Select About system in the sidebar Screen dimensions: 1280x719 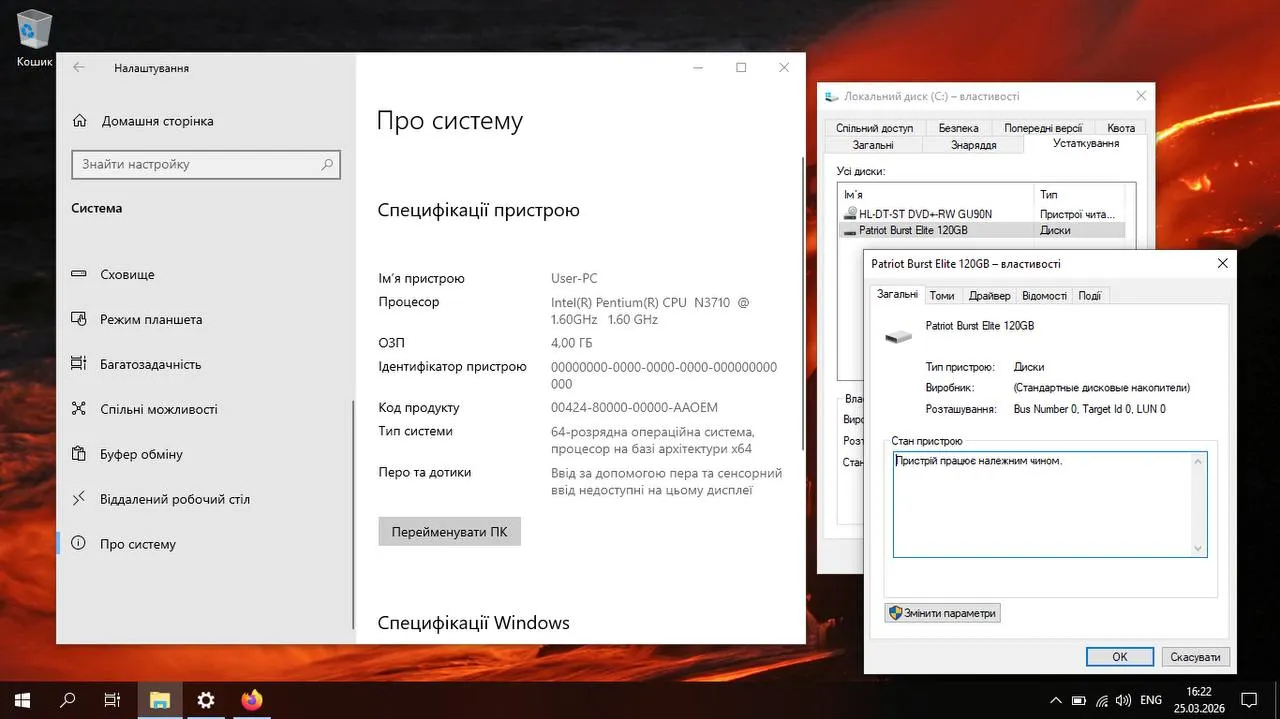(205, 544)
